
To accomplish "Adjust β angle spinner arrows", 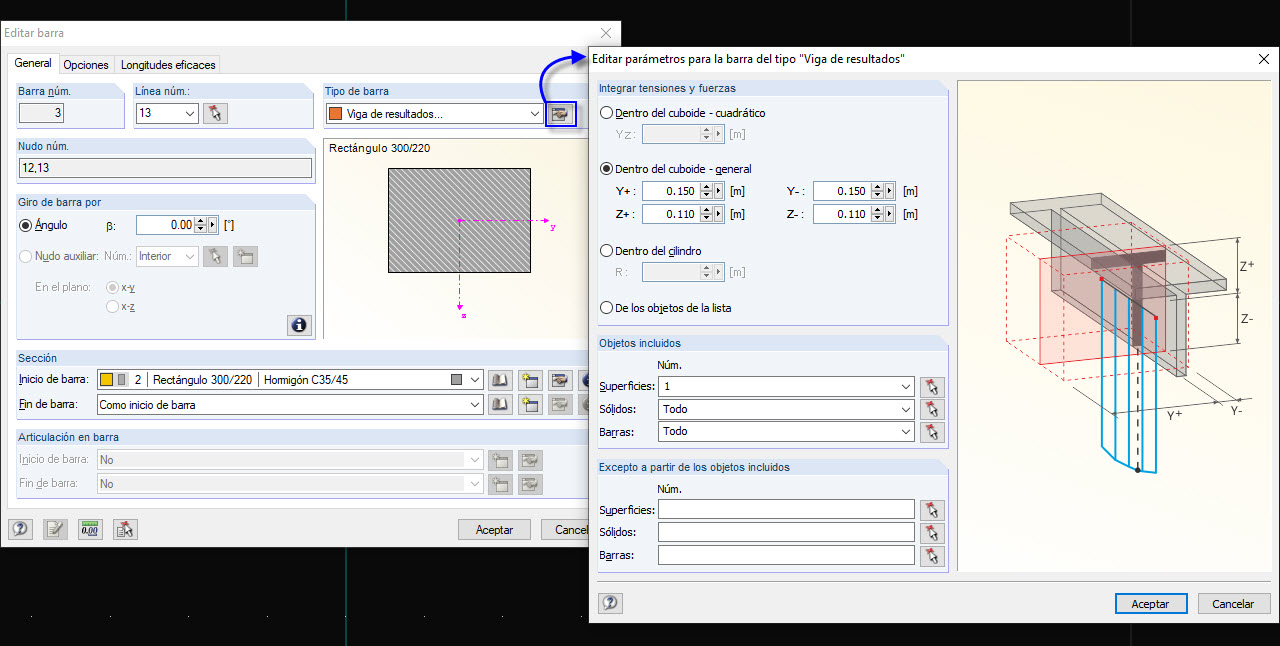I will [200, 225].
